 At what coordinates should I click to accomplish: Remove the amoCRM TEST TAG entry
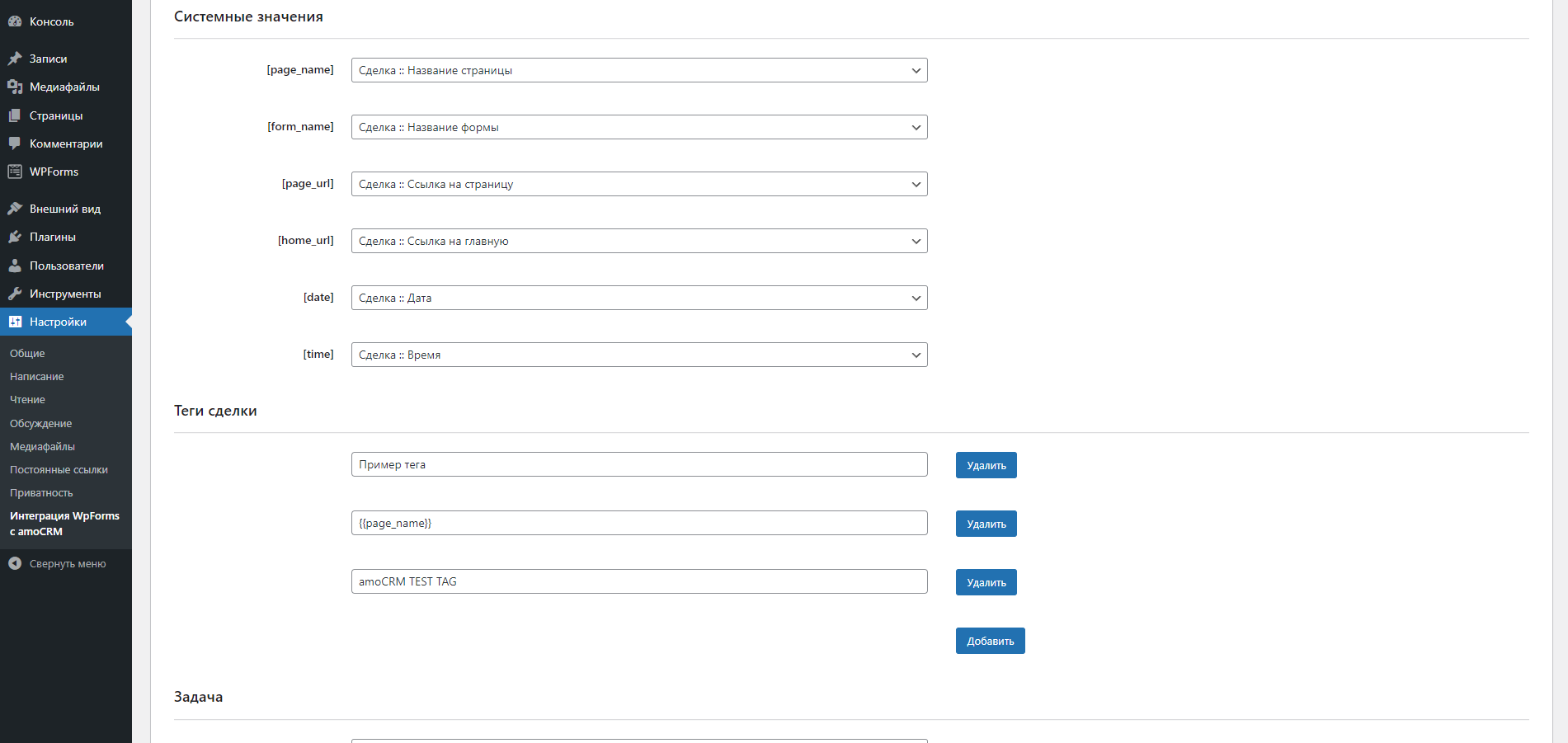(986, 582)
